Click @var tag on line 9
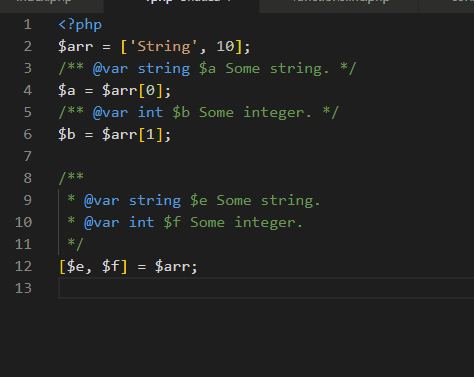Viewport: 474px width, 377px height. pyautogui.click(x=102, y=201)
